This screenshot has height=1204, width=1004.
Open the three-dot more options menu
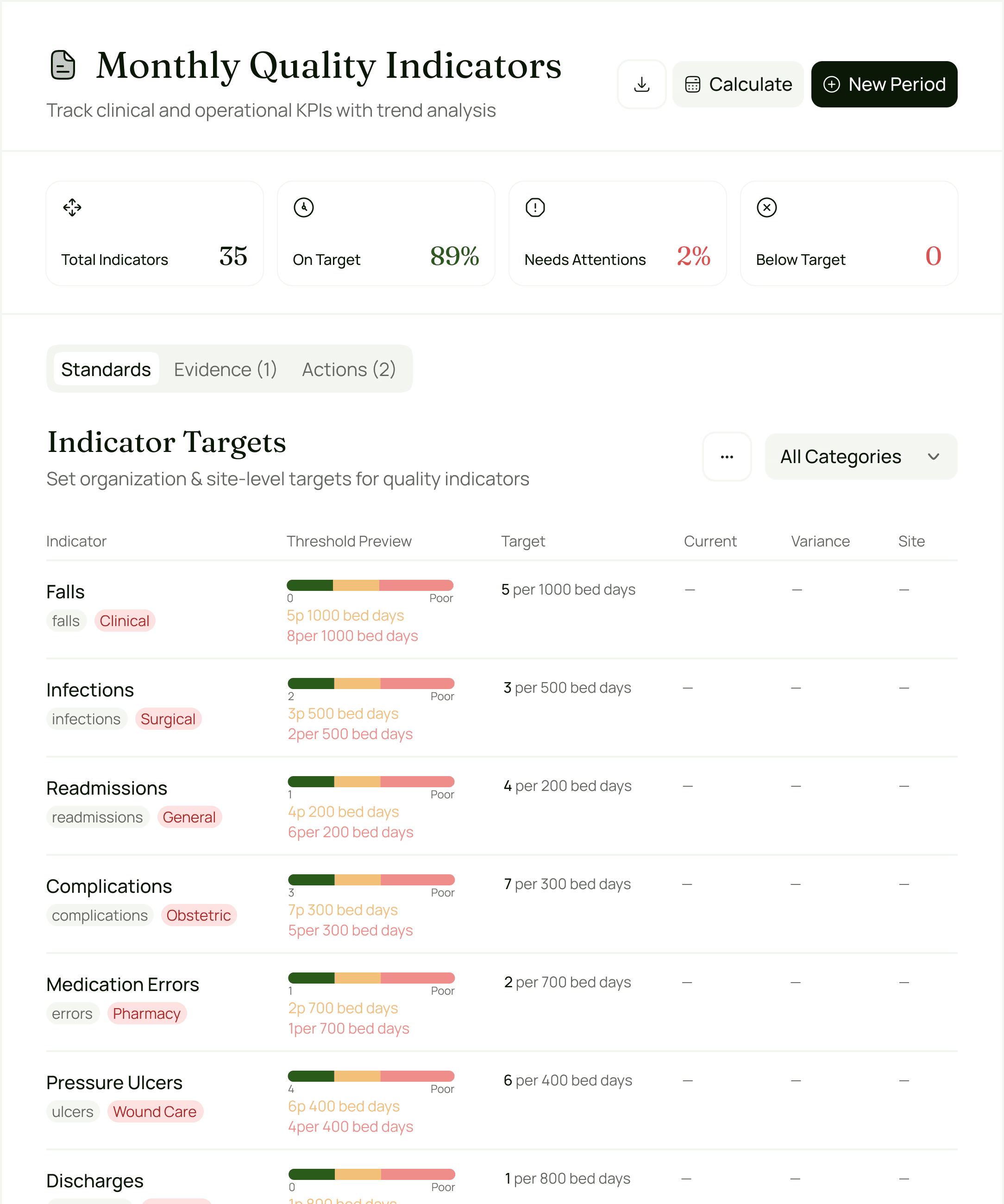[727, 457]
